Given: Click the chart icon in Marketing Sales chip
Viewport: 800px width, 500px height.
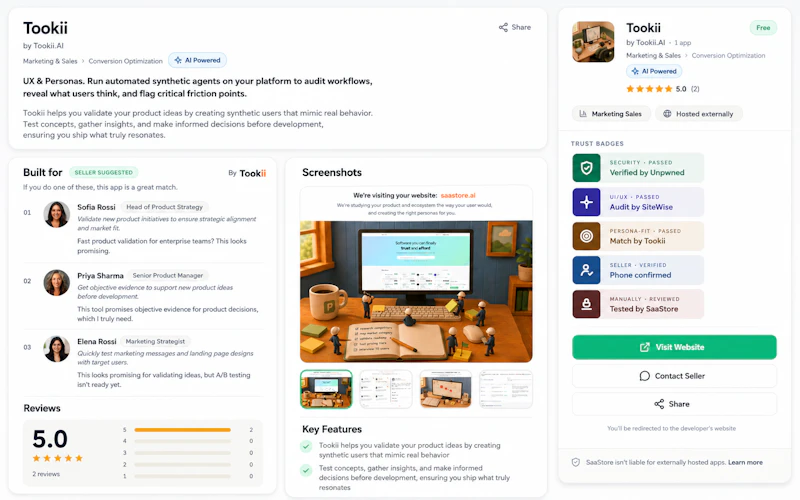Looking at the screenshot, I should click(x=583, y=114).
